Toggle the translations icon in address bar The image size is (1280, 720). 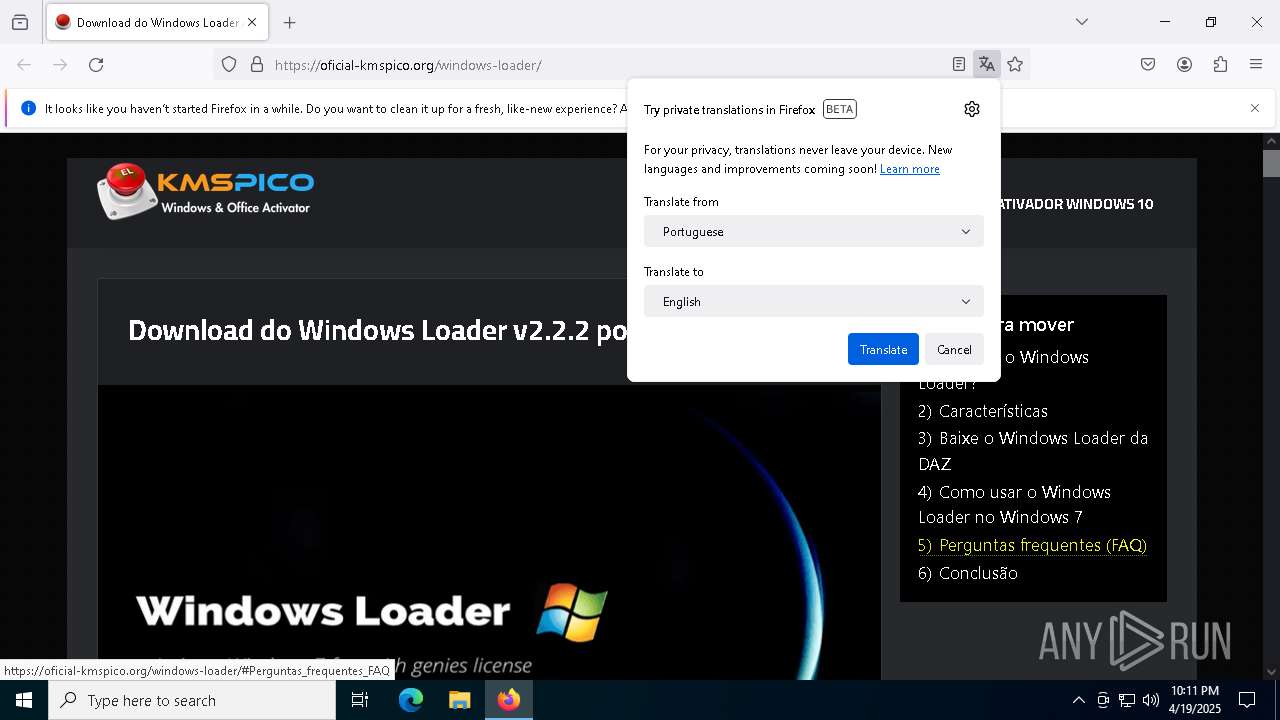click(x=987, y=65)
